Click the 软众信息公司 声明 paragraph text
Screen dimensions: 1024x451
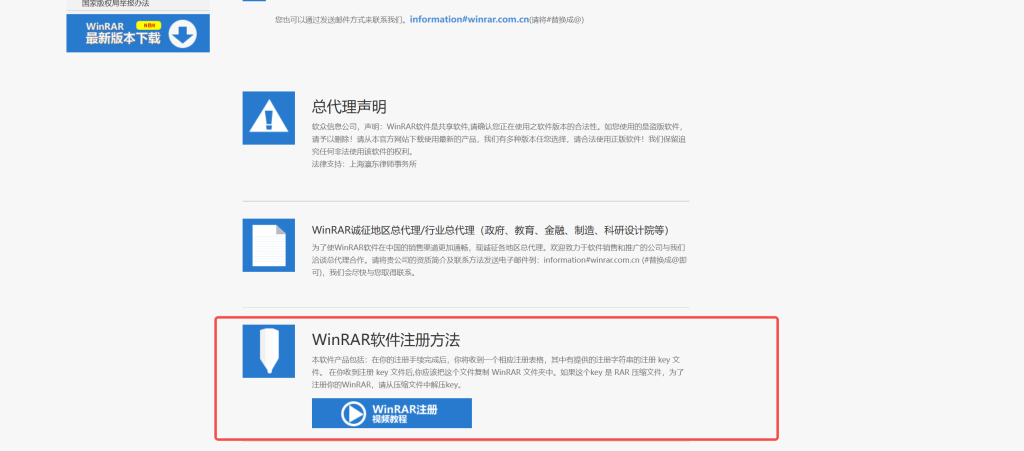pos(497,140)
